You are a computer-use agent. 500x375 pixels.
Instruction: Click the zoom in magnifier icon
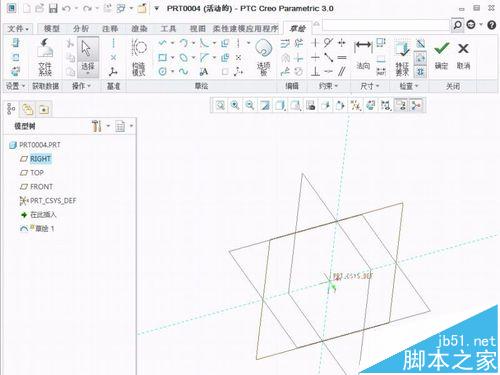tap(235, 106)
